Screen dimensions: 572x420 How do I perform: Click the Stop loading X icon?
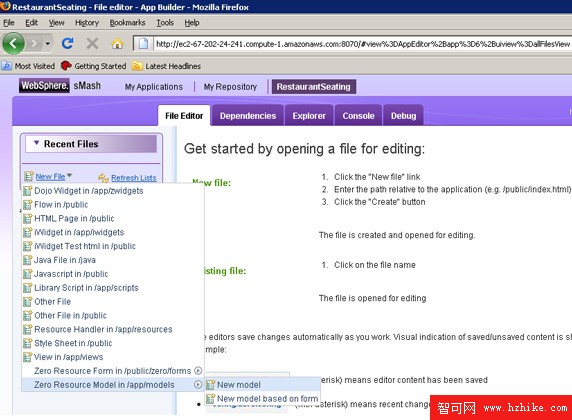point(92,44)
